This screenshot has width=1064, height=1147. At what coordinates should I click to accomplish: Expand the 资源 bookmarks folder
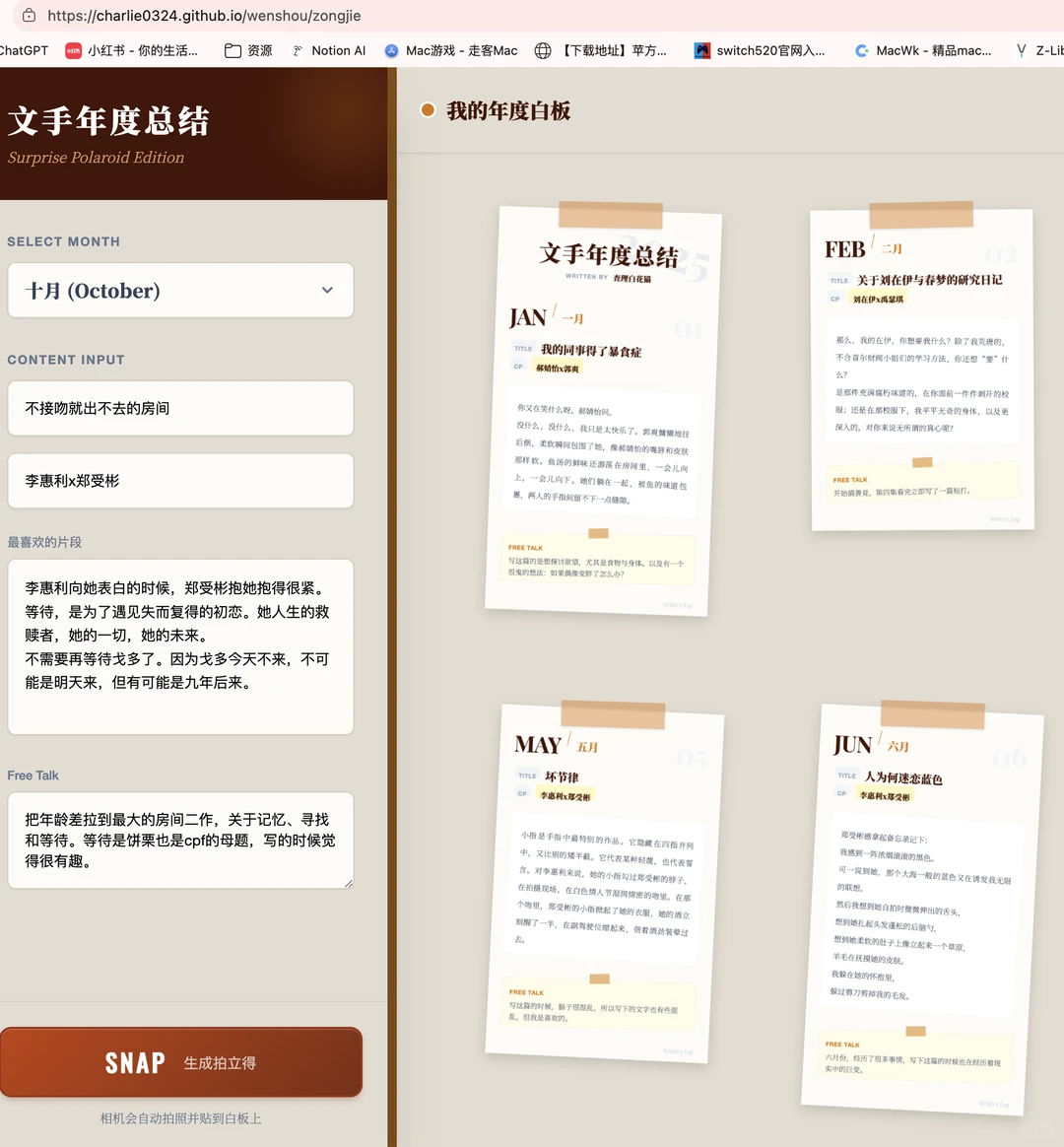point(233,49)
